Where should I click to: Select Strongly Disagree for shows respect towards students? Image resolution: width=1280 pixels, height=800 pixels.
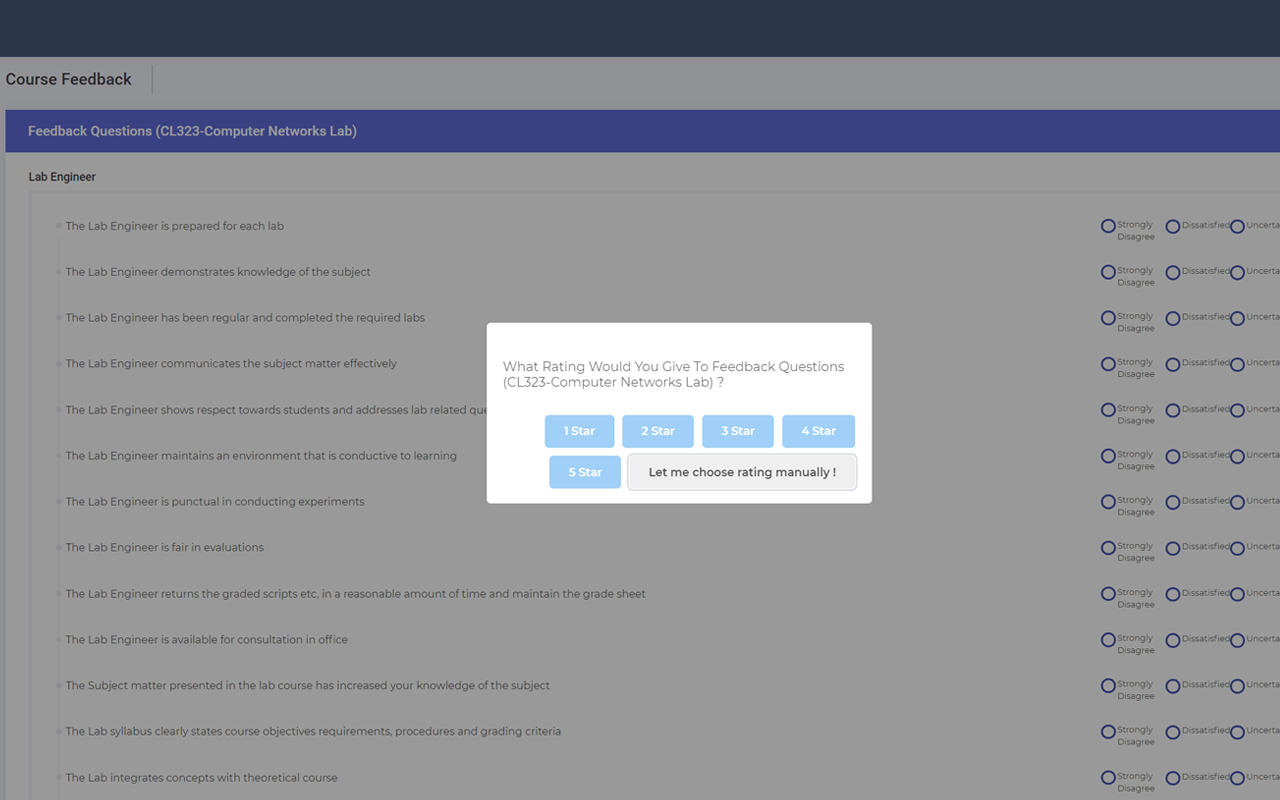1108,410
